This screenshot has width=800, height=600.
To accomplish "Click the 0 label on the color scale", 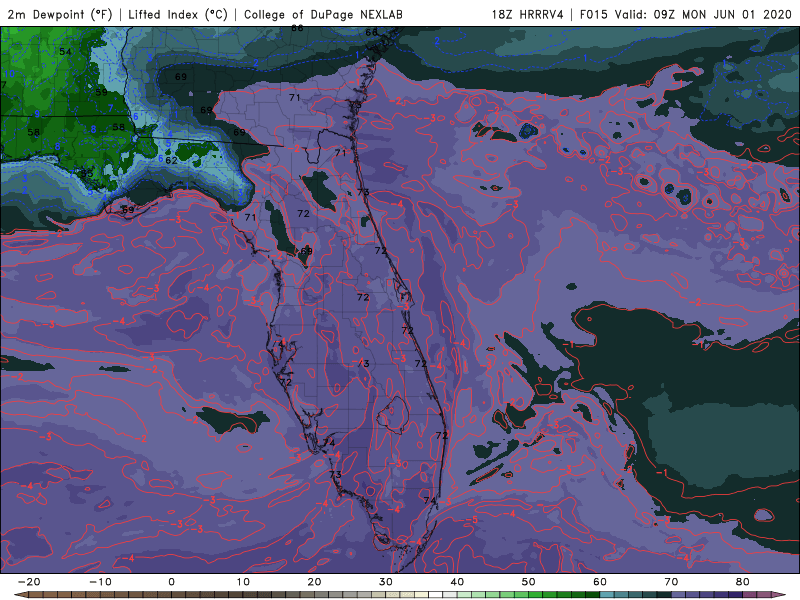I will (171, 582).
